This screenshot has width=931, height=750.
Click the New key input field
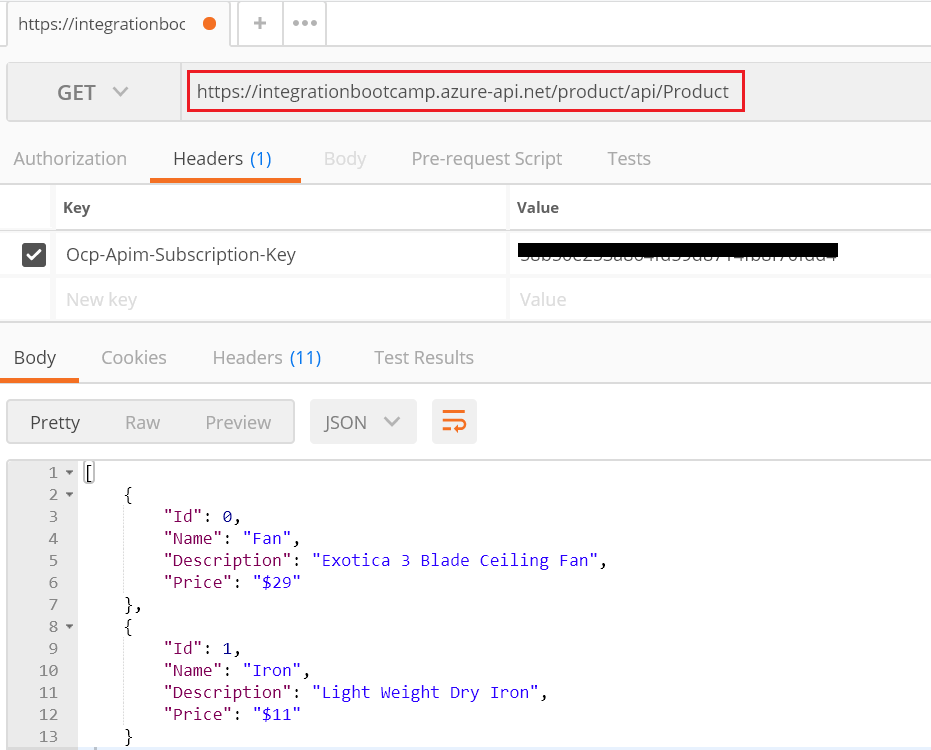pyautogui.click(x=280, y=299)
